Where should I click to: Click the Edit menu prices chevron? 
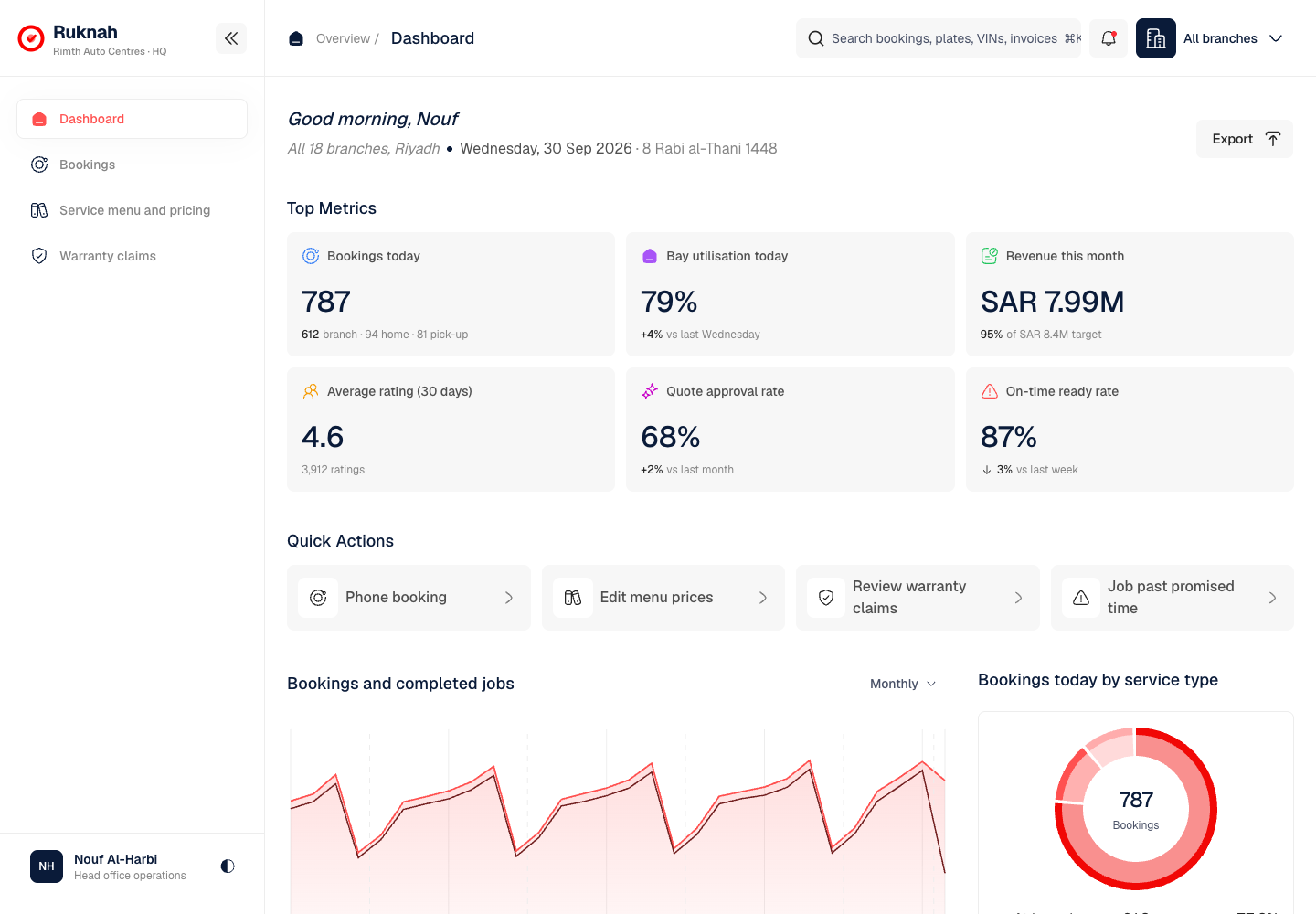click(763, 598)
